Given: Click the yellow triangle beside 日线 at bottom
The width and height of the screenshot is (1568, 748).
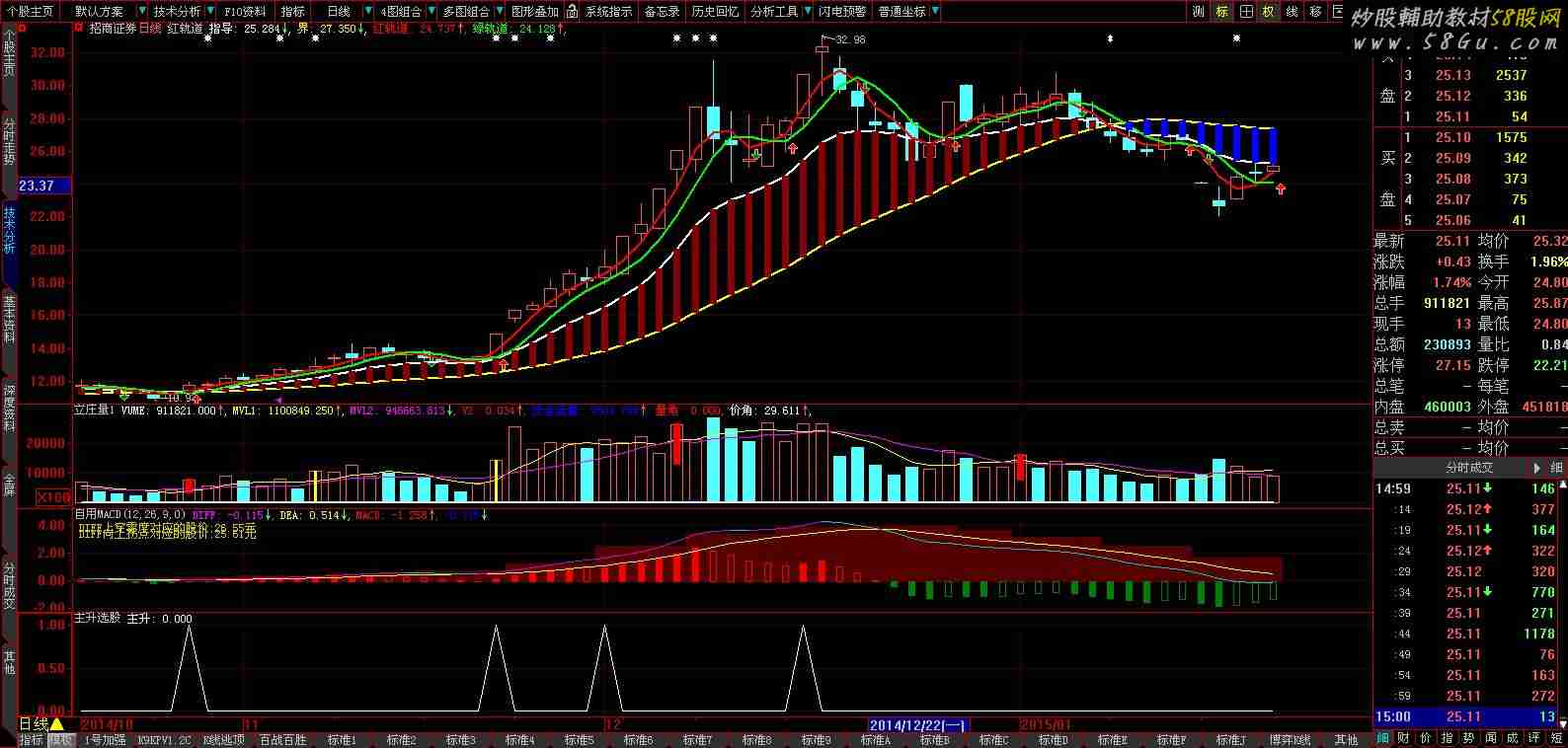Looking at the screenshot, I should click(x=57, y=725).
